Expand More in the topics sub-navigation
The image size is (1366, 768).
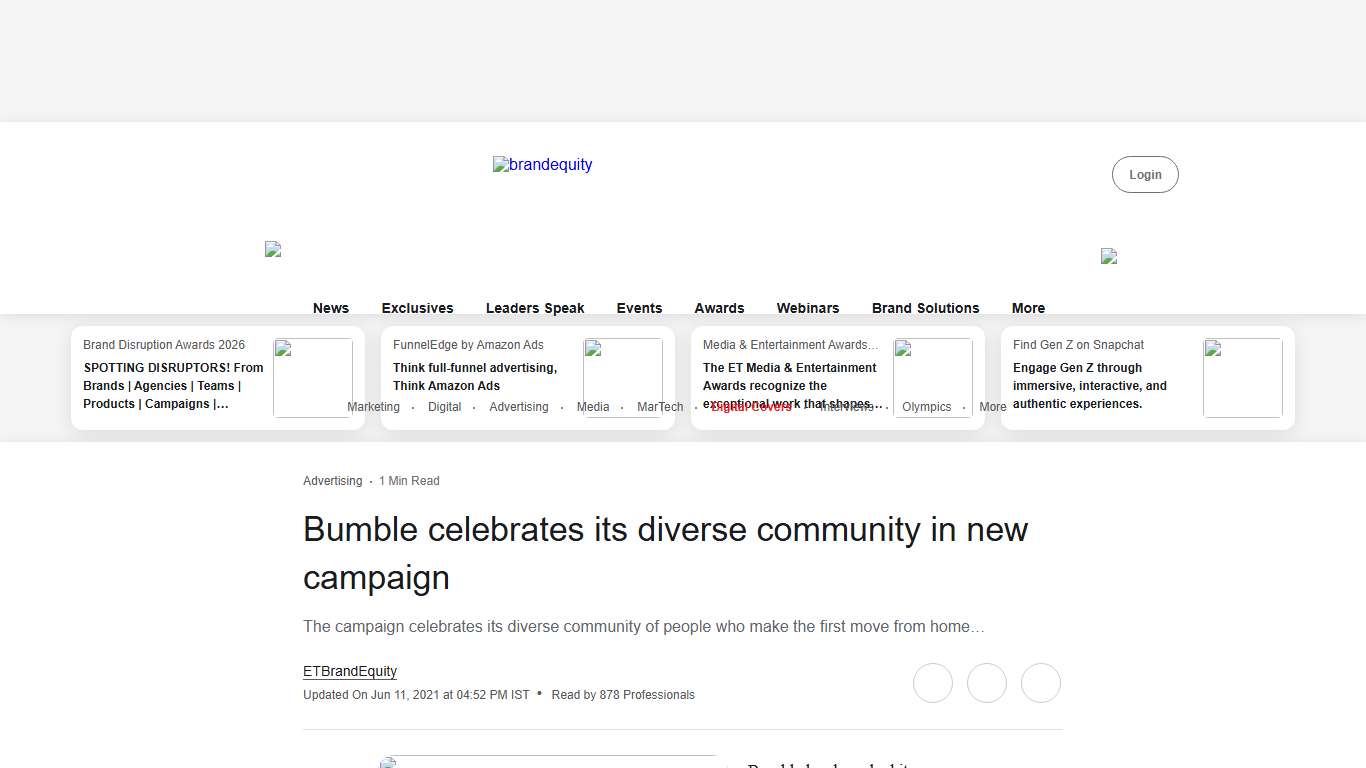pos(993,407)
